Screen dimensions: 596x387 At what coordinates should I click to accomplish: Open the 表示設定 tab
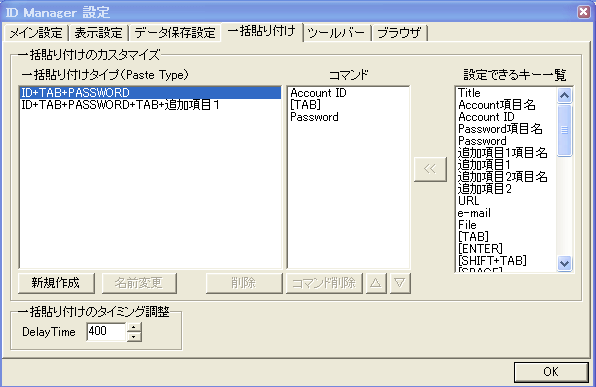point(98,33)
